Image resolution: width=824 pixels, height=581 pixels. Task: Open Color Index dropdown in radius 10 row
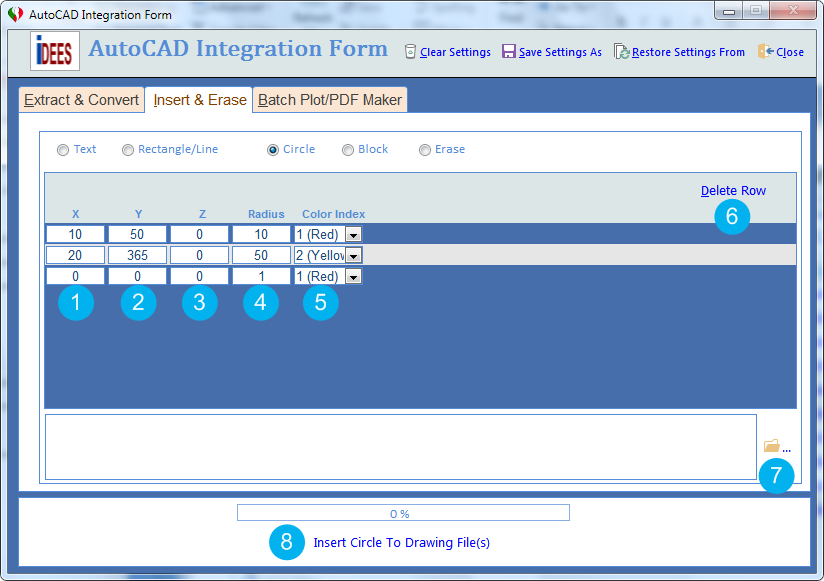coord(354,234)
